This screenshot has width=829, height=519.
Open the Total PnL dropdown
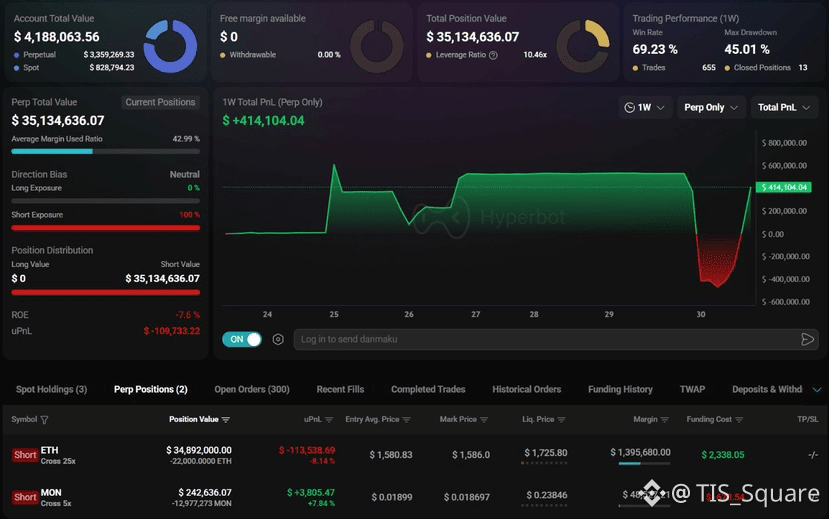coord(784,107)
